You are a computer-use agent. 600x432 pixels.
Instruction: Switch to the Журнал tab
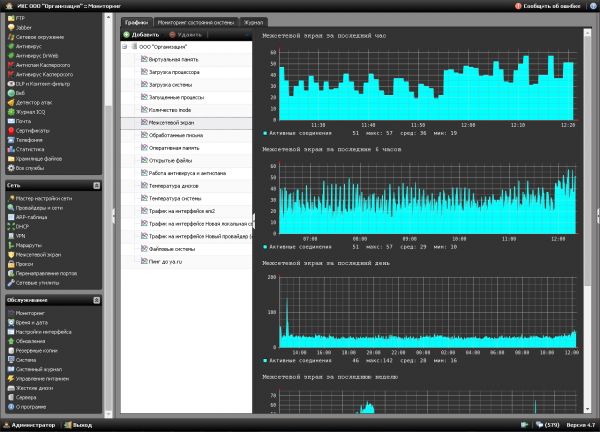[255, 21]
